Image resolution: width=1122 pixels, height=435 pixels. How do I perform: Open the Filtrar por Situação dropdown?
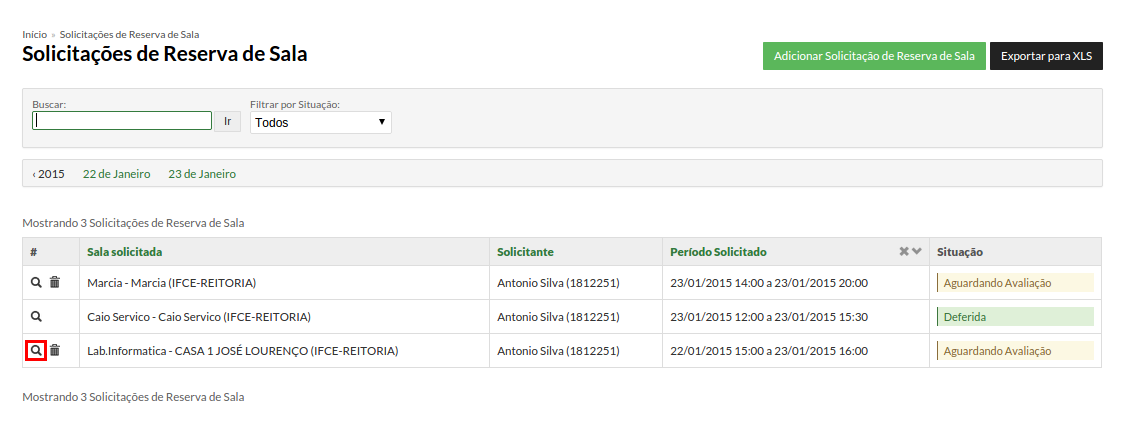pyautogui.click(x=321, y=122)
